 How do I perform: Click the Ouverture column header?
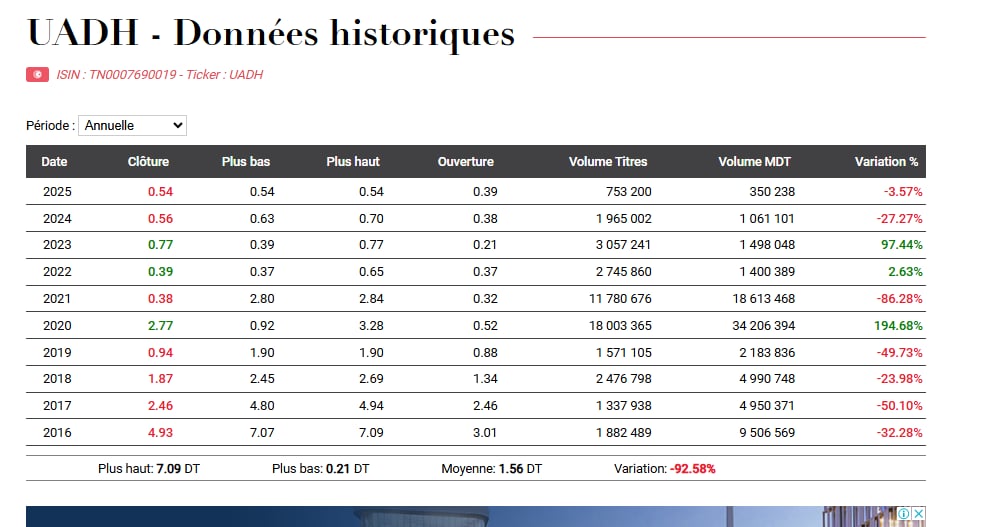click(x=465, y=162)
